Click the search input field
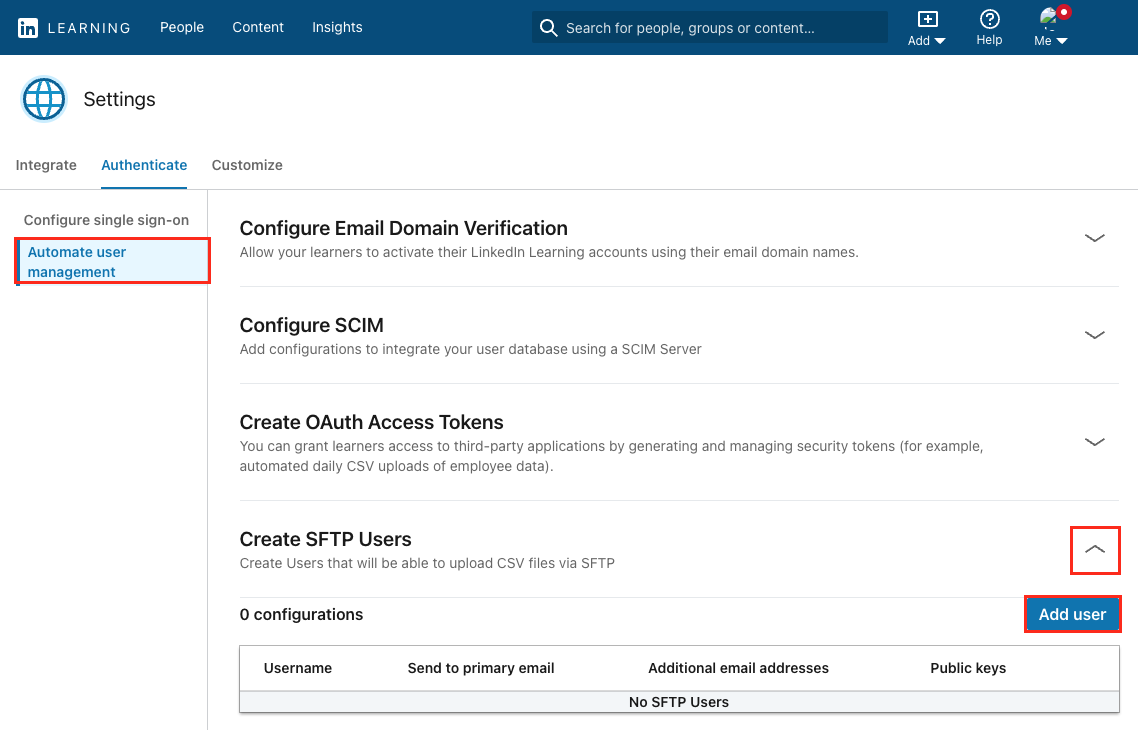Image resolution: width=1138 pixels, height=730 pixels. coord(710,27)
